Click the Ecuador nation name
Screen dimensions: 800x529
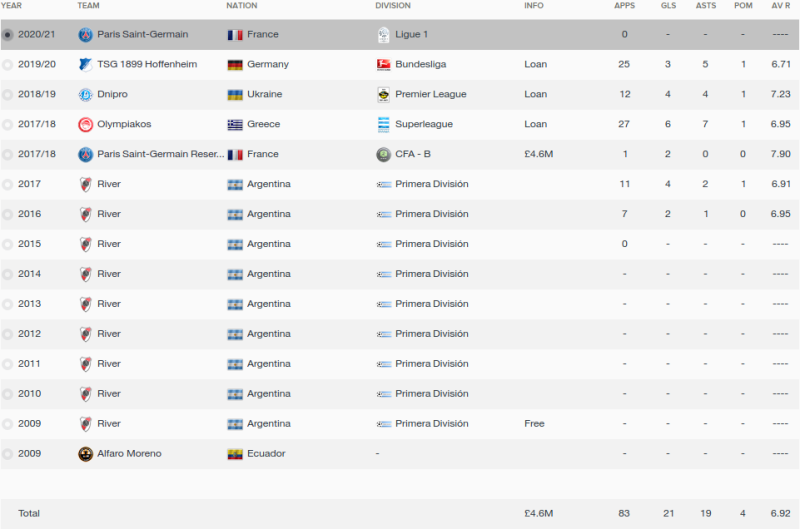click(x=266, y=454)
